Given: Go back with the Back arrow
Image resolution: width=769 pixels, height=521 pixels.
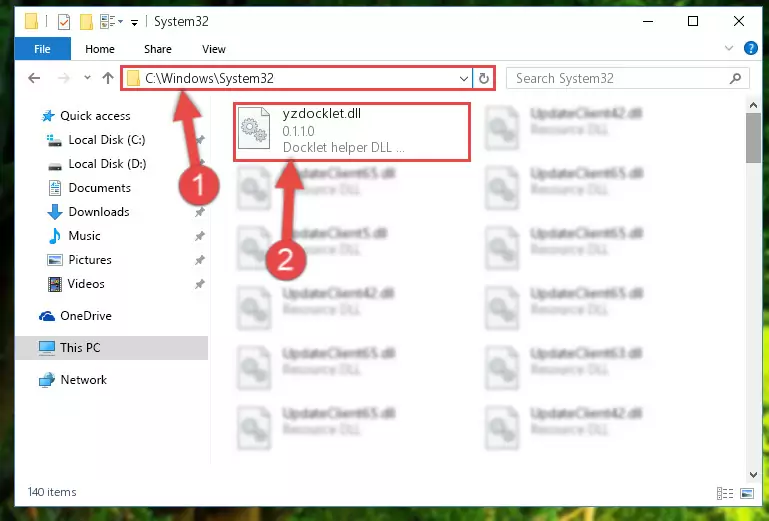Looking at the screenshot, I should pyautogui.click(x=34, y=78).
